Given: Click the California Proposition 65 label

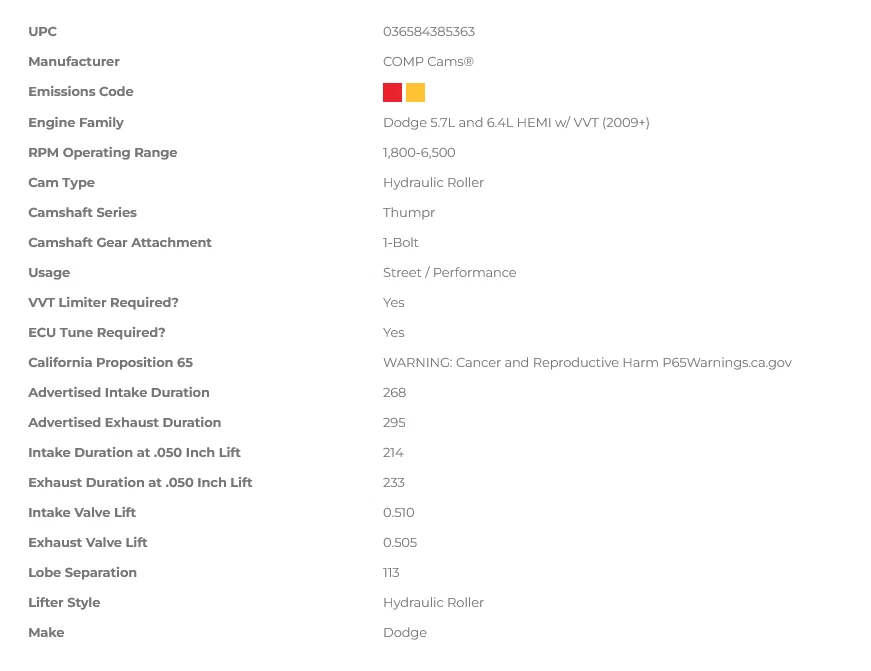Looking at the screenshot, I should tap(111, 363).
